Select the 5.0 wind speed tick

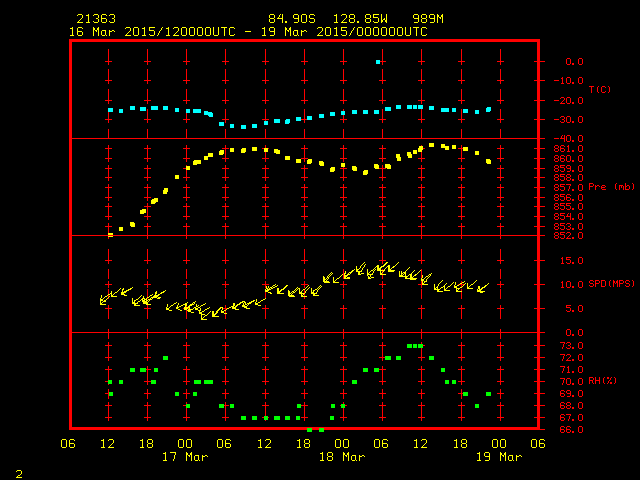coord(574,309)
